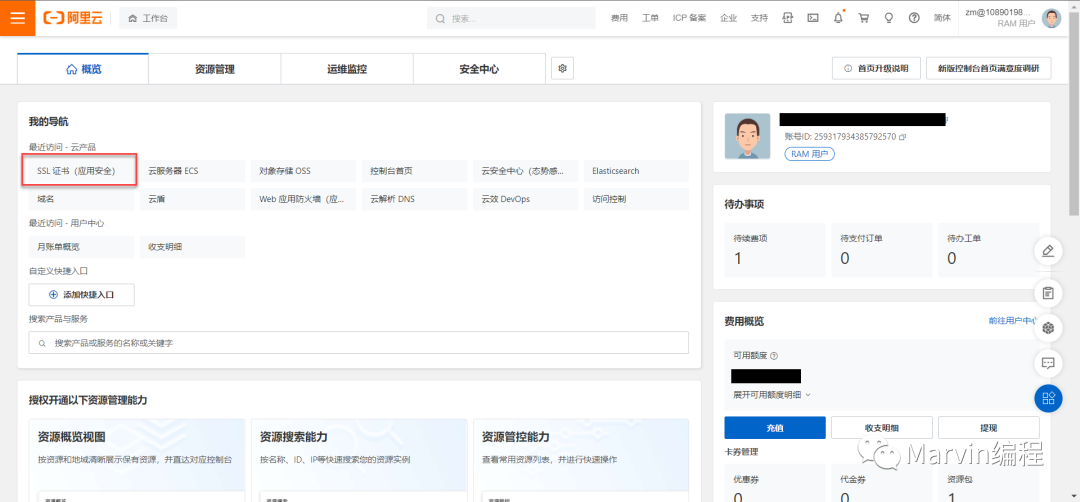Open Cloud Shell terminal icon
Viewport: 1080px width, 502px height.
813,18
